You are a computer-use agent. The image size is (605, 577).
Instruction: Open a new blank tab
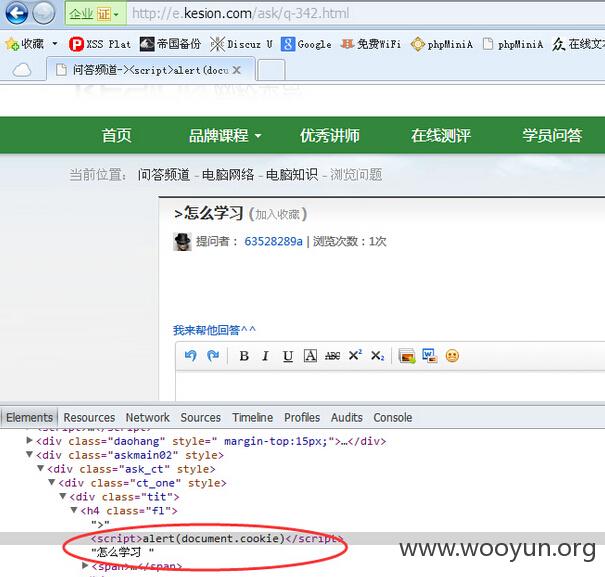(x=271, y=70)
